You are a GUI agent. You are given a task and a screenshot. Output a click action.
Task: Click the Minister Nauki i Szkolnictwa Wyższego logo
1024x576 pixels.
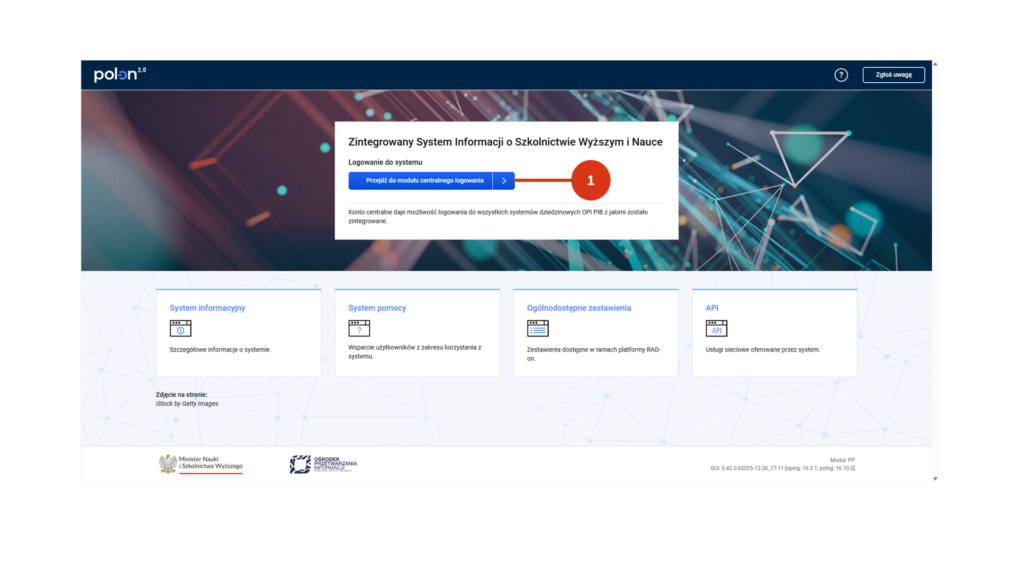[x=201, y=464]
